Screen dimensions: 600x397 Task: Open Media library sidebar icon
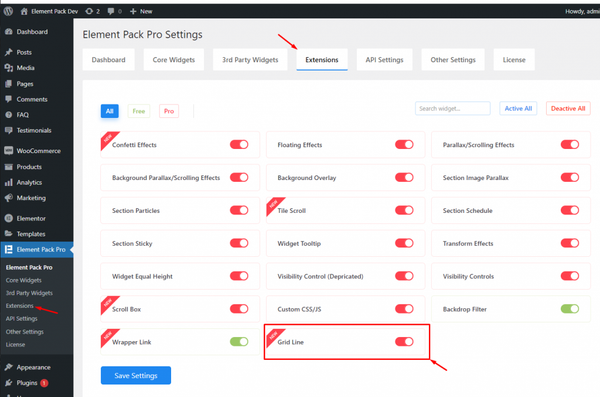(x=8, y=68)
